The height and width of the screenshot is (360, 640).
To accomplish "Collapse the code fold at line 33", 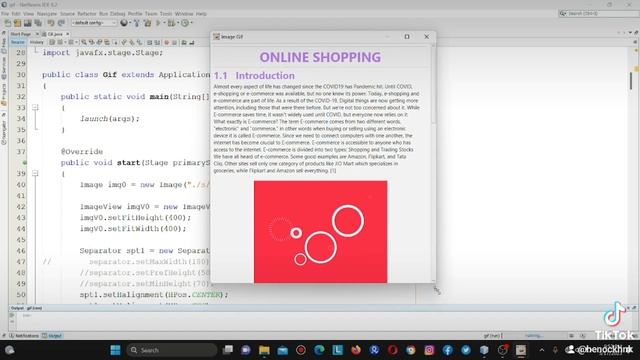I will pos(35,107).
